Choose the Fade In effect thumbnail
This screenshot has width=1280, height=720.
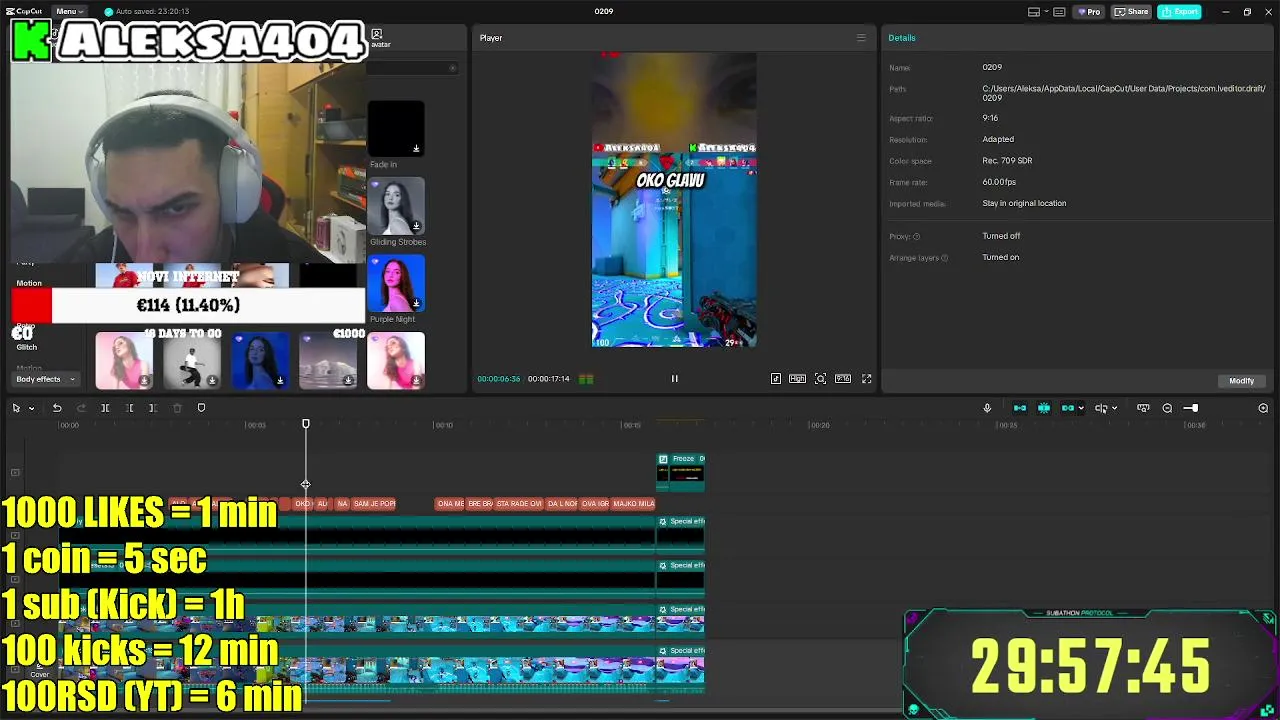pos(396,128)
